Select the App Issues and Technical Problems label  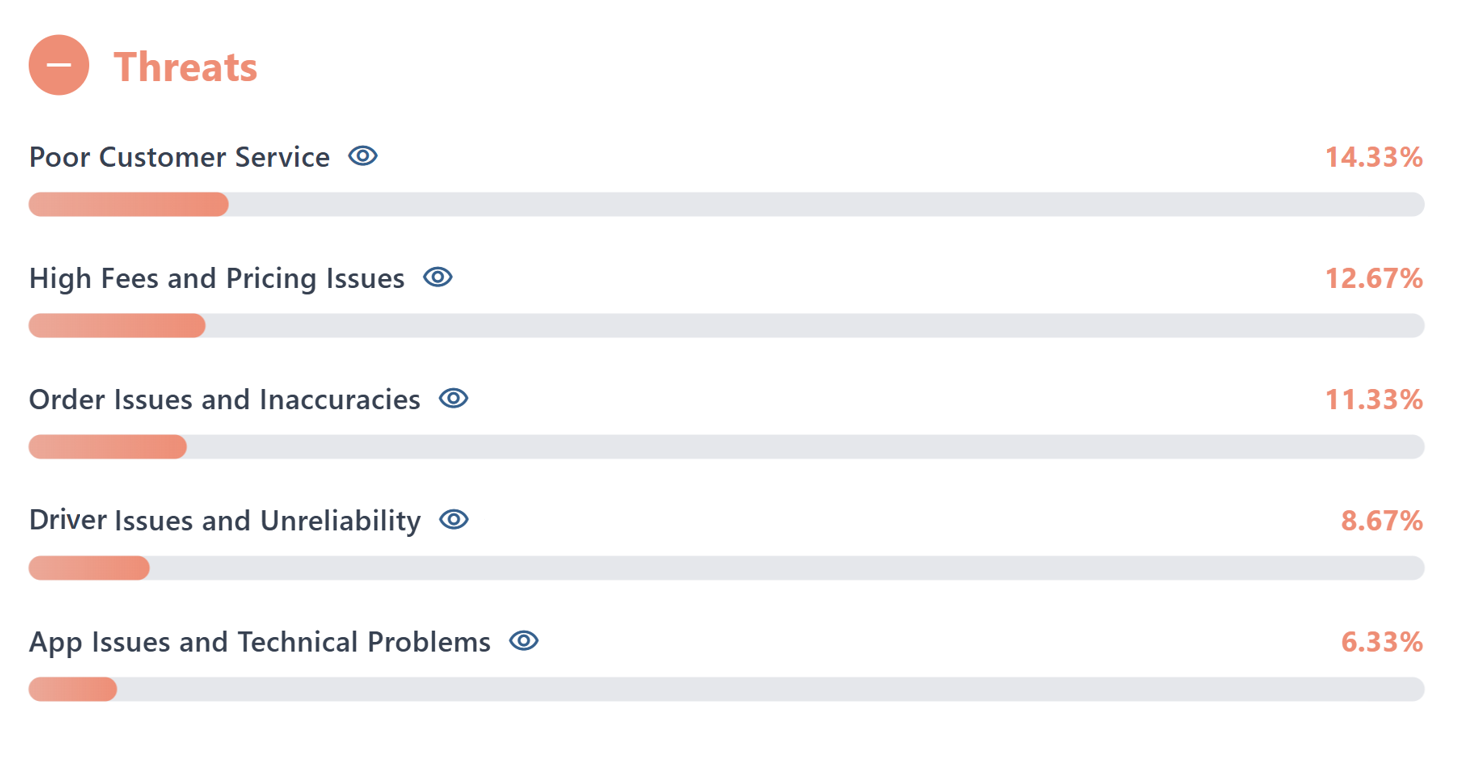point(259,642)
